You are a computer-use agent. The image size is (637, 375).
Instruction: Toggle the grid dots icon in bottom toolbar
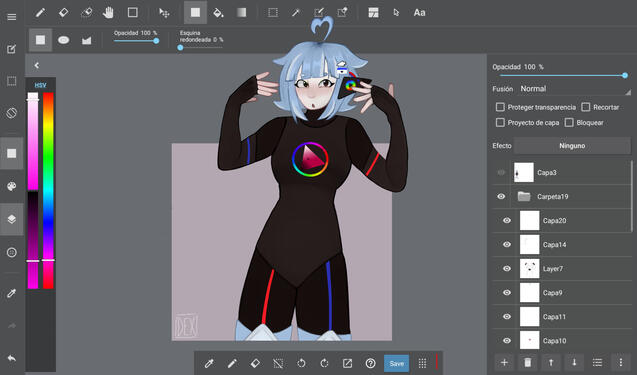[x=422, y=363]
